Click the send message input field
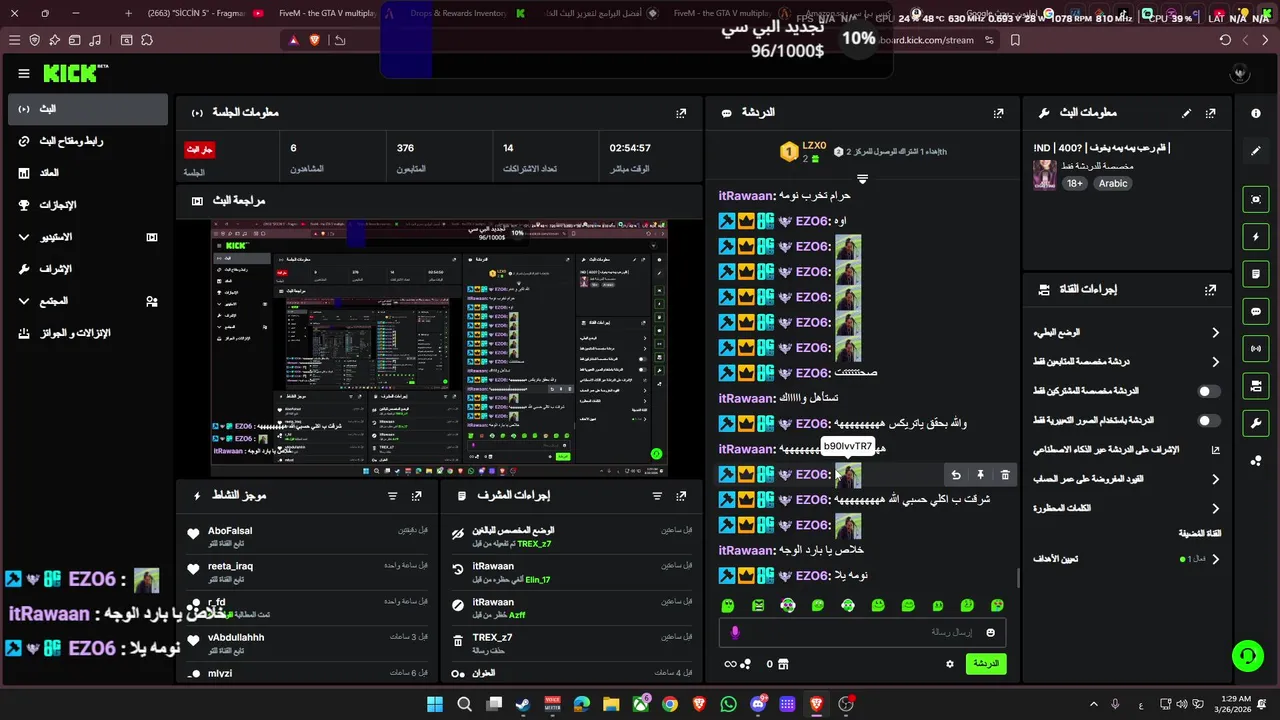The width and height of the screenshot is (1280, 720). pos(862,632)
